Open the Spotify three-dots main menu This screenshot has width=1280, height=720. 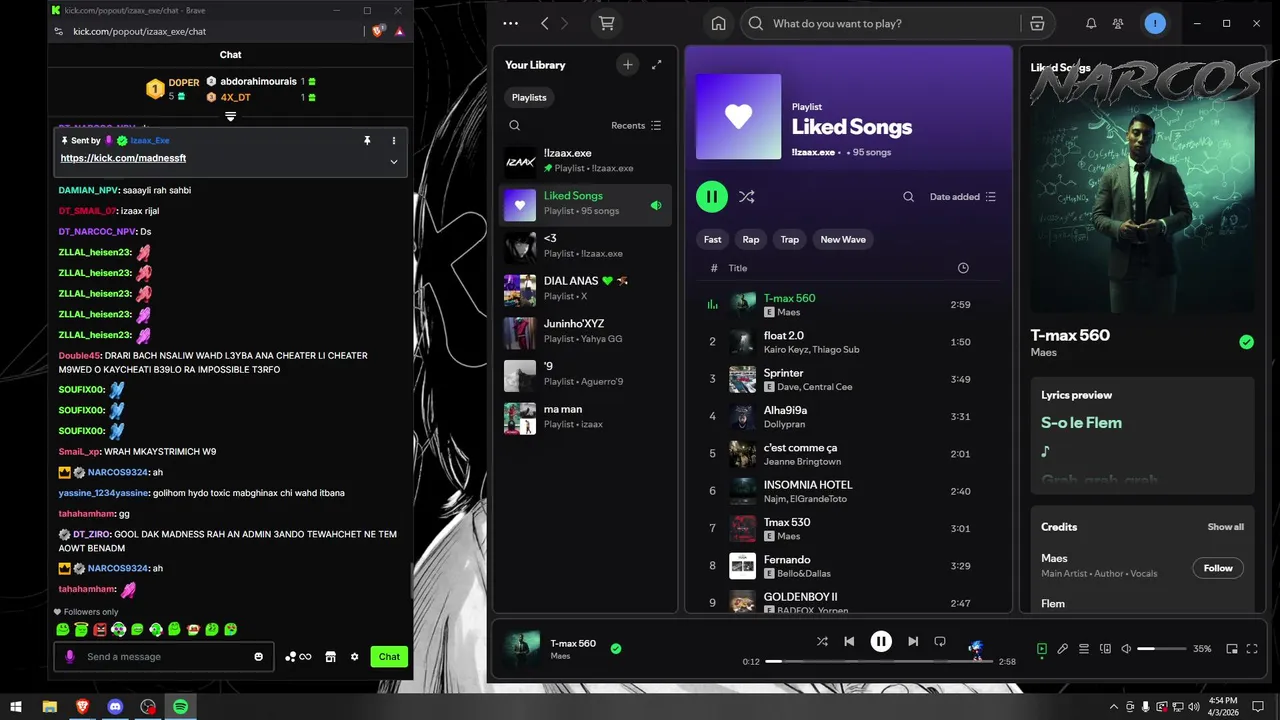coord(511,23)
